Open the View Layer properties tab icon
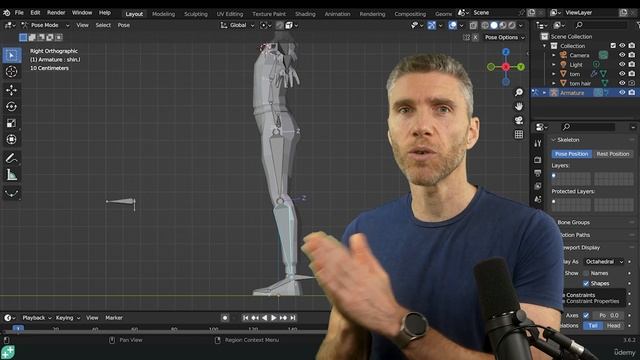Screen dimensions: 640x360 pyautogui.click(x=538, y=186)
